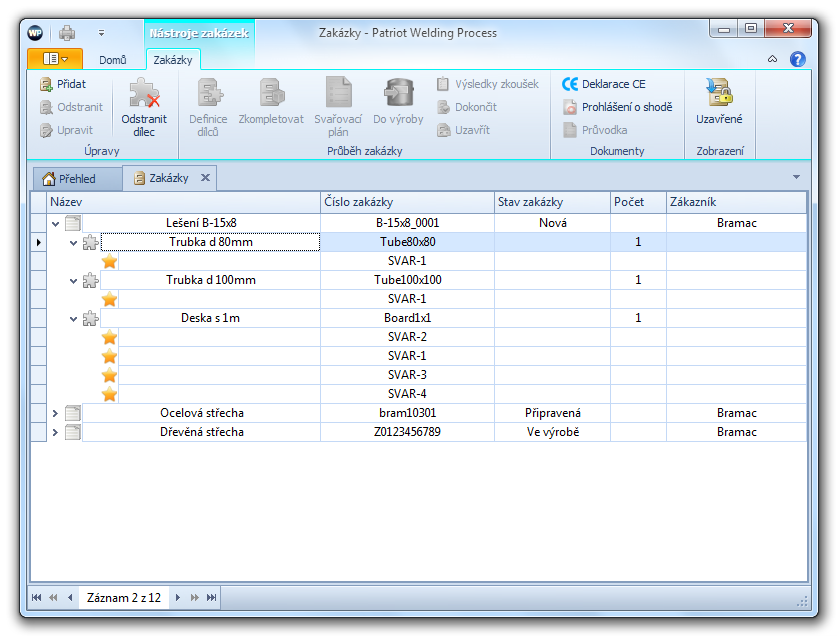Screen dimensions: 838x636
Task: Collapse the ribbon with the caret icon
Action: click(772, 59)
